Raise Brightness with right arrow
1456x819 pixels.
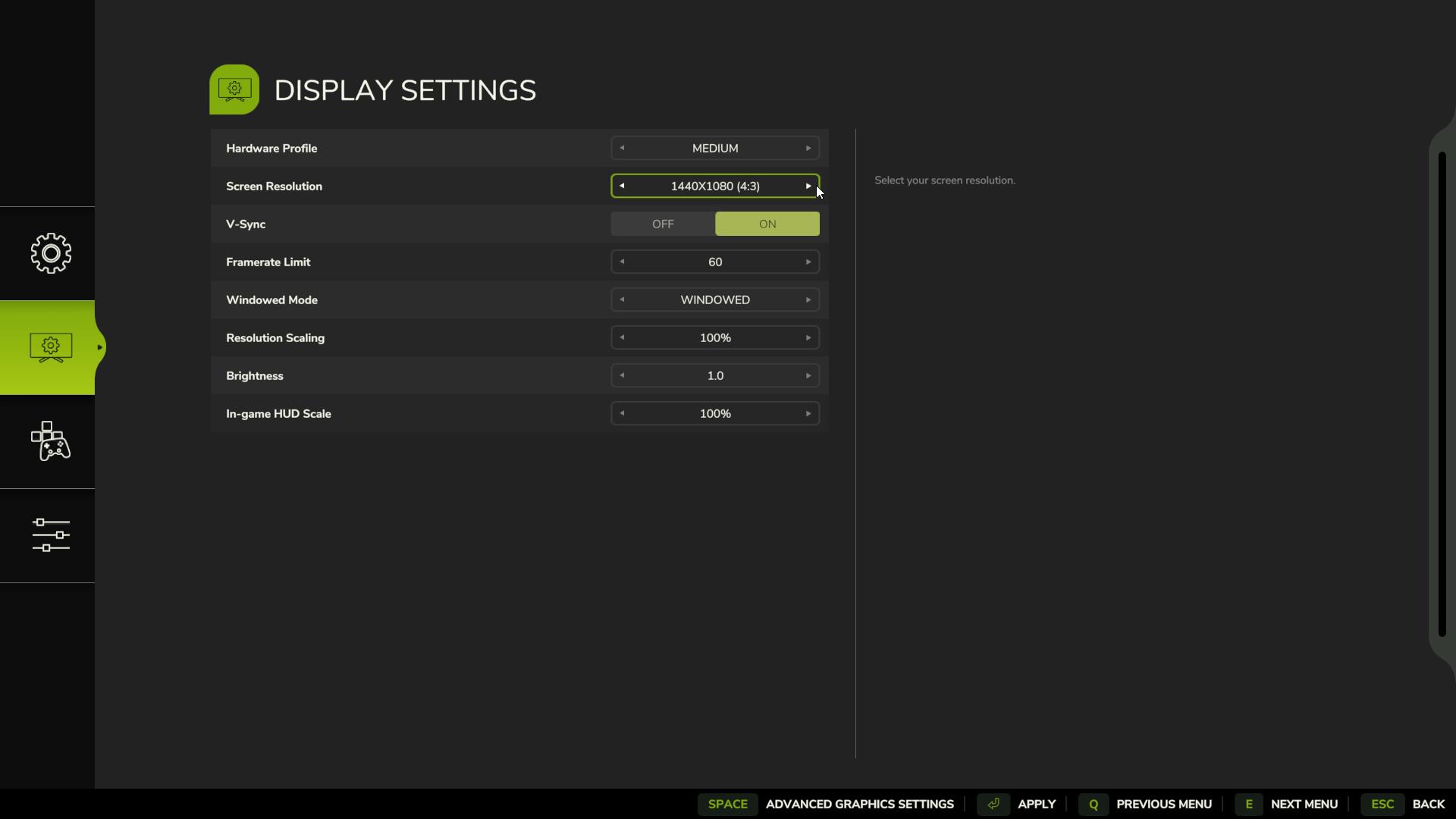pyautogui.click(x=808, y=375)
